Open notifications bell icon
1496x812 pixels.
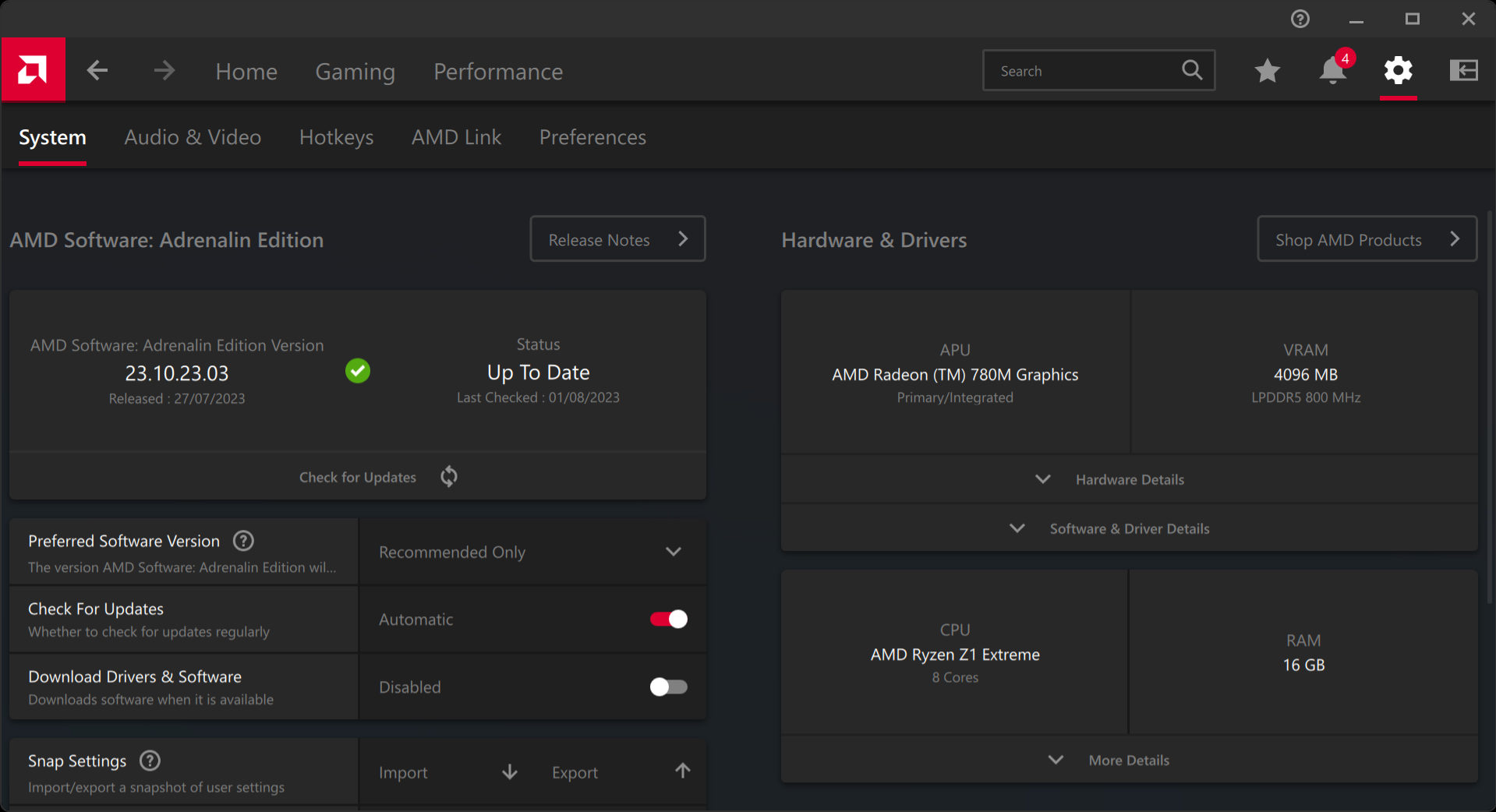(x=1332, y=71)
